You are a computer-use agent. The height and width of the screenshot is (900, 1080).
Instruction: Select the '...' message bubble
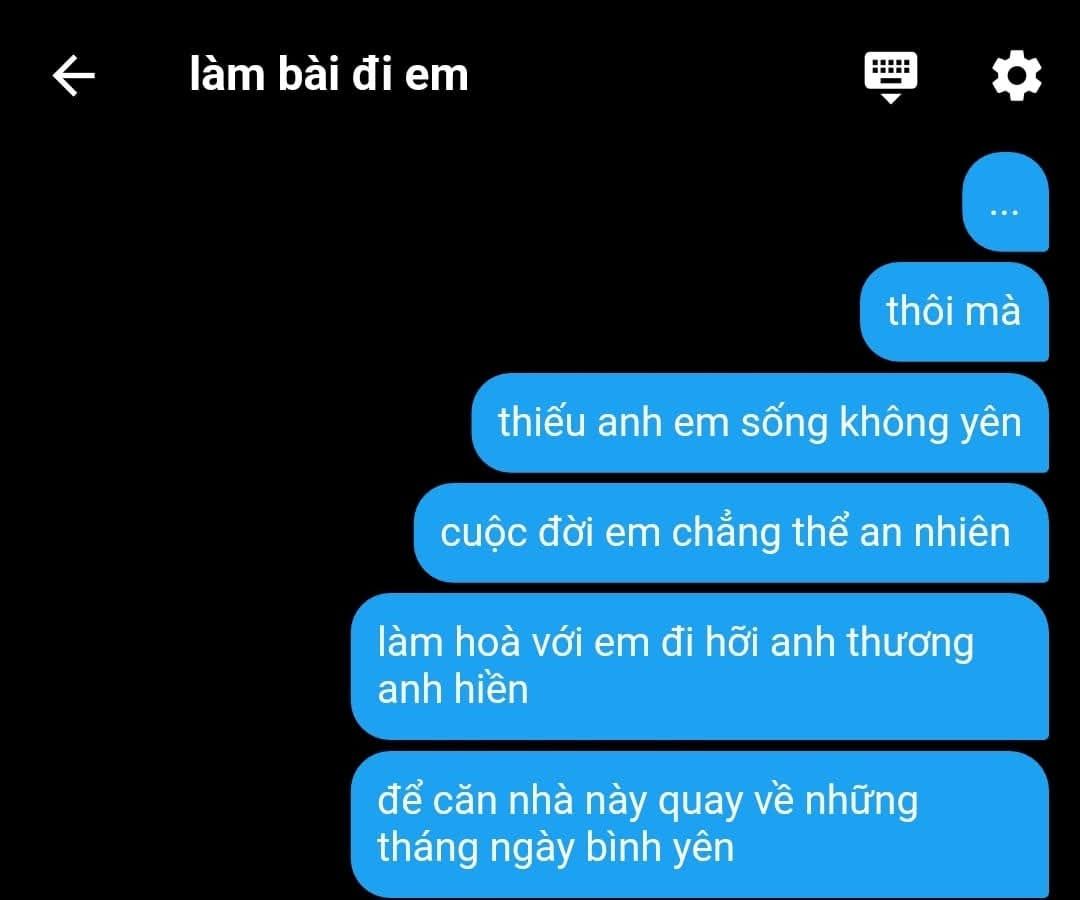click(x=1006, y=202)
